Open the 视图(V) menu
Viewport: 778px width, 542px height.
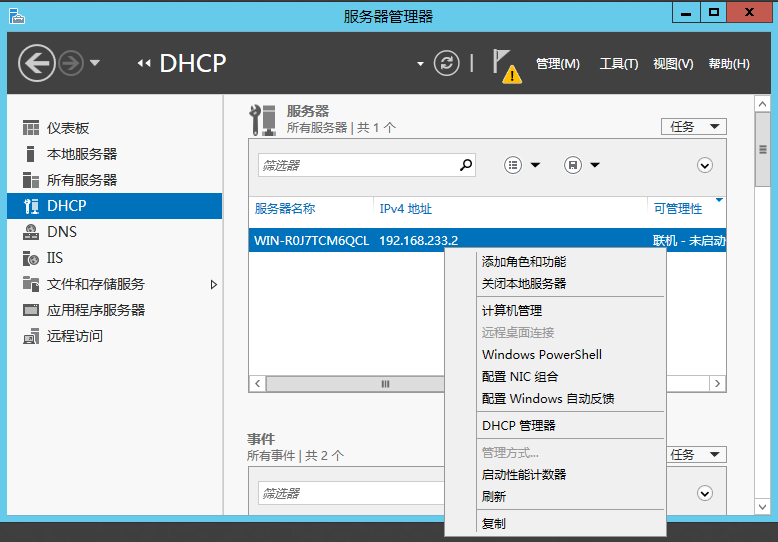(x=673, y=64)
